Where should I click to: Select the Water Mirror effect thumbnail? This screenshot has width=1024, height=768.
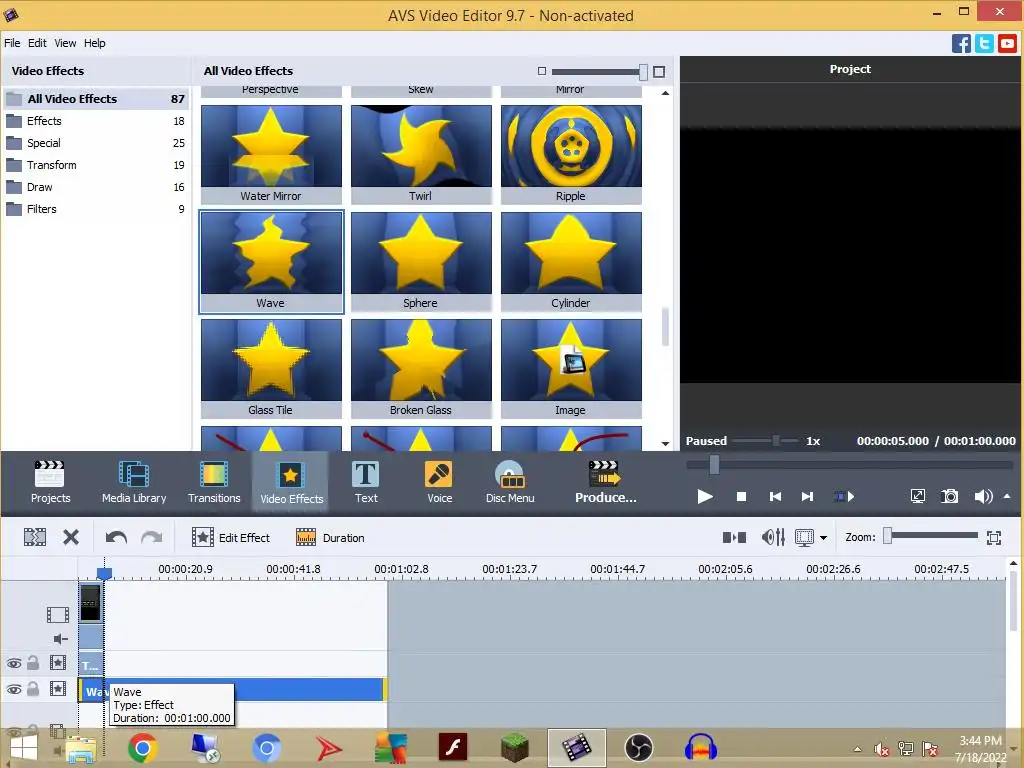271,155
